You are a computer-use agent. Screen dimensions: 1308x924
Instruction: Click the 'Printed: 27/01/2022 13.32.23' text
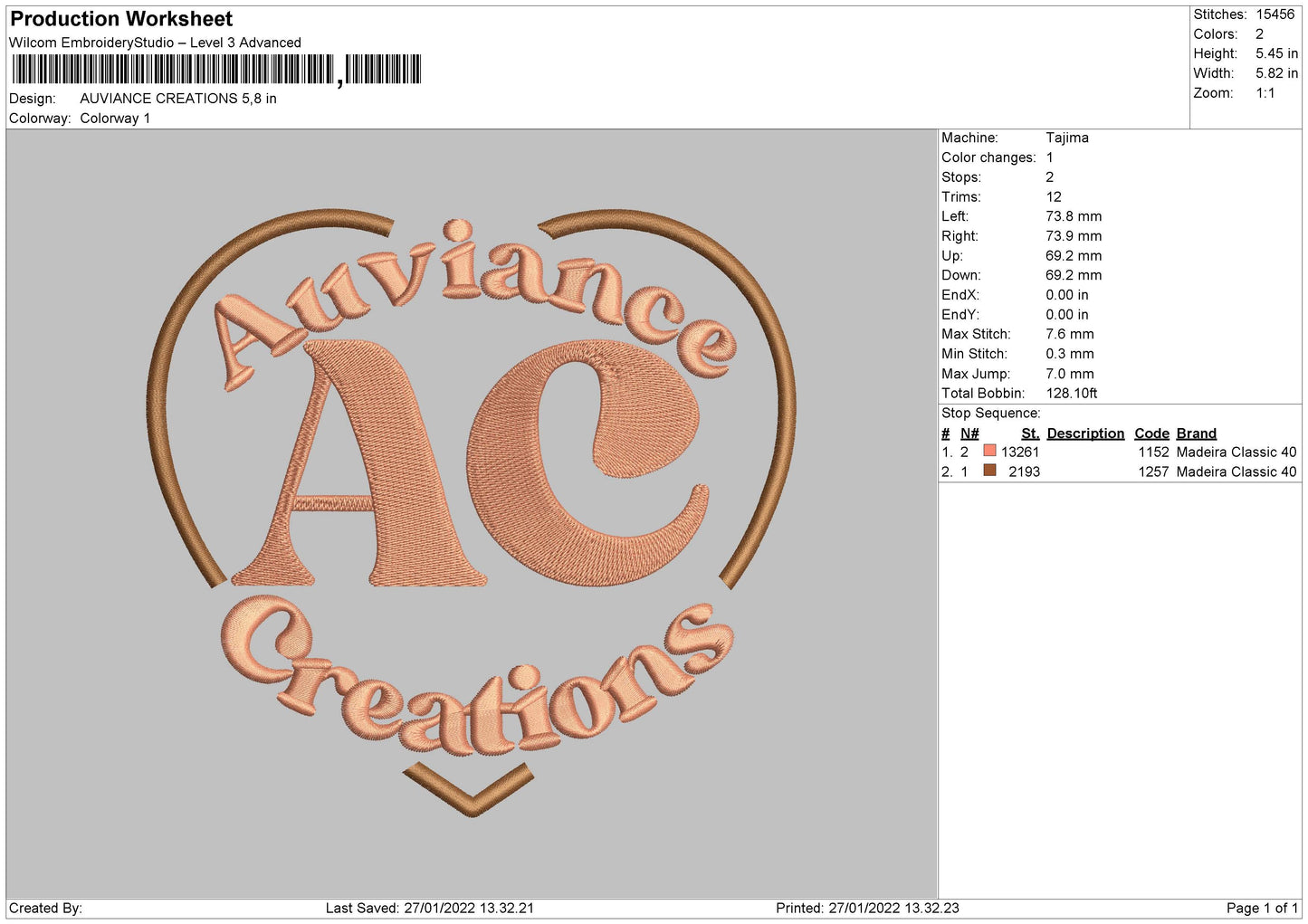click(867, 909)
